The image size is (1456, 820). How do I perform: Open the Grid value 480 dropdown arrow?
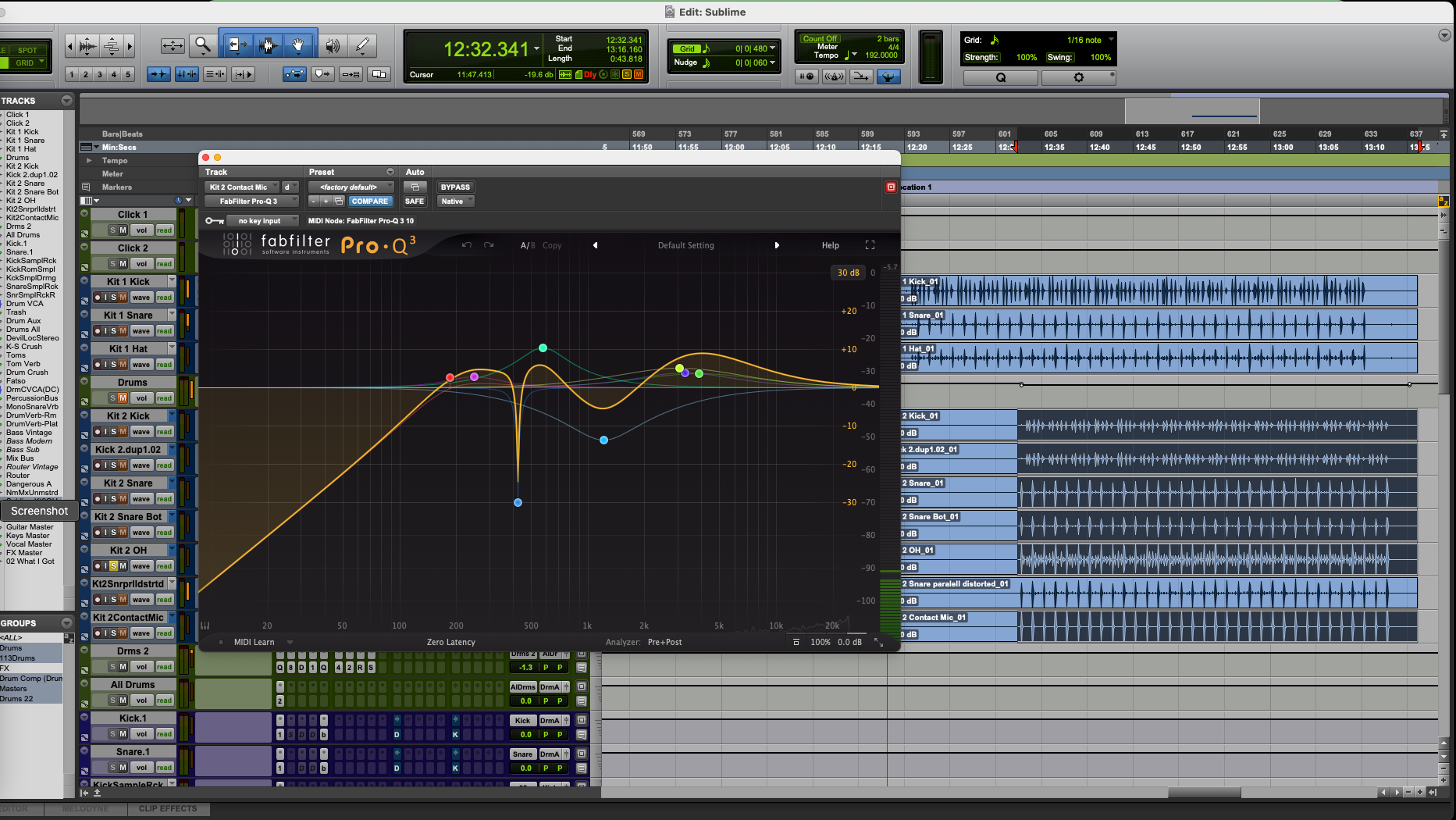click(773, 48)
